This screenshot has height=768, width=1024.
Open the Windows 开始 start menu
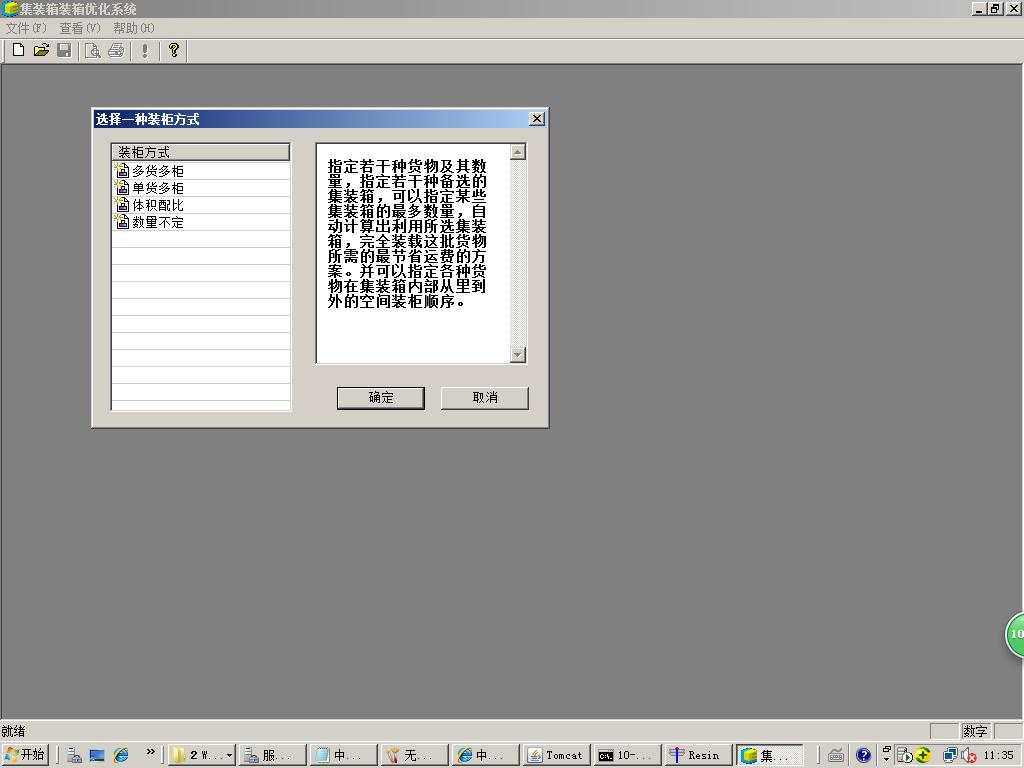coord(26,755)
